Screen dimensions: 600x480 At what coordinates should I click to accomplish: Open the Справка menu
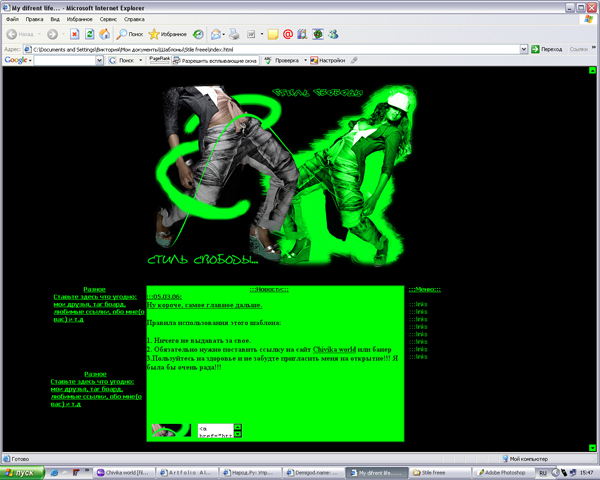pos(134,19)
